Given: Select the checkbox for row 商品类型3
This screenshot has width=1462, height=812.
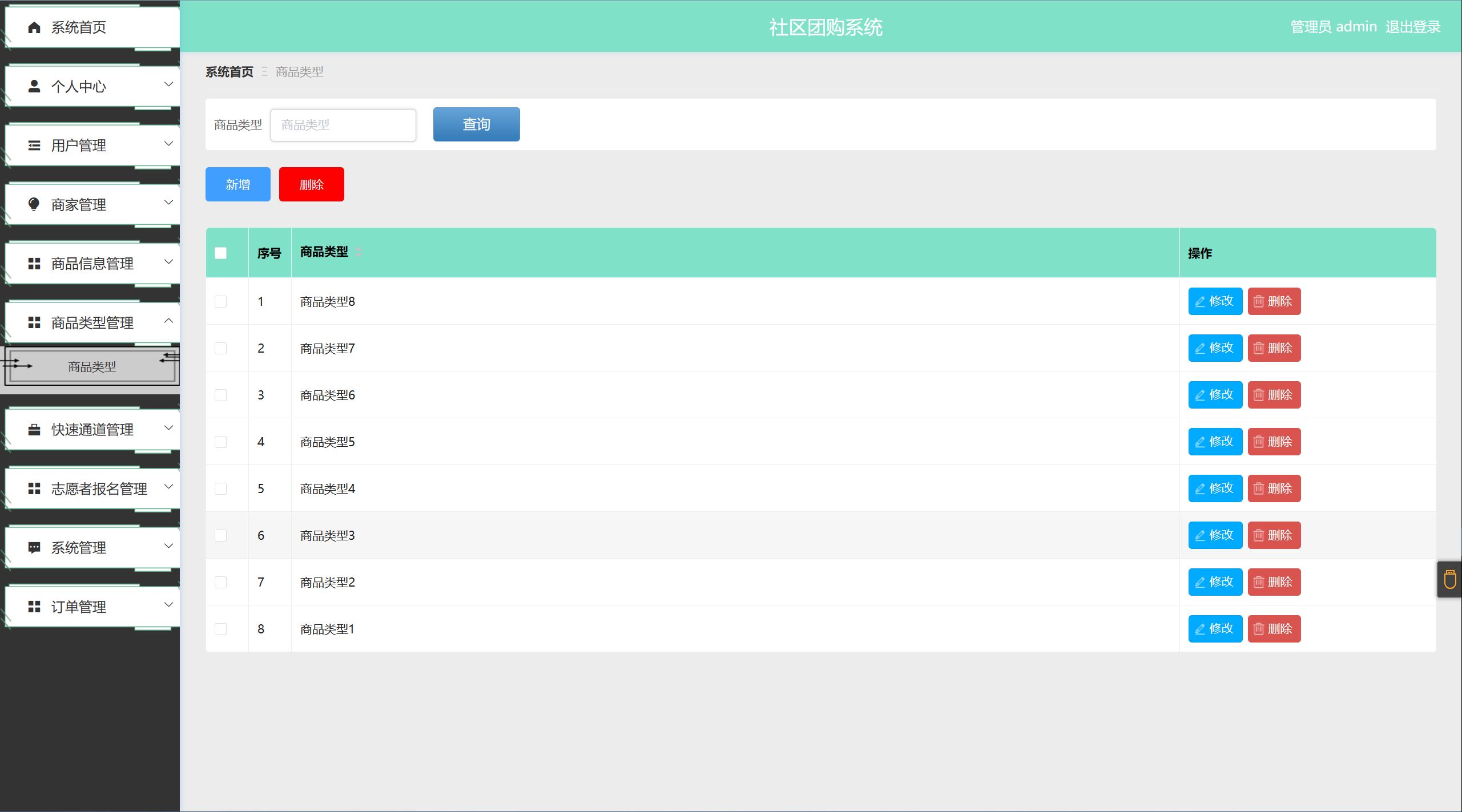Looking at the screenshot, I should [221, 535].
